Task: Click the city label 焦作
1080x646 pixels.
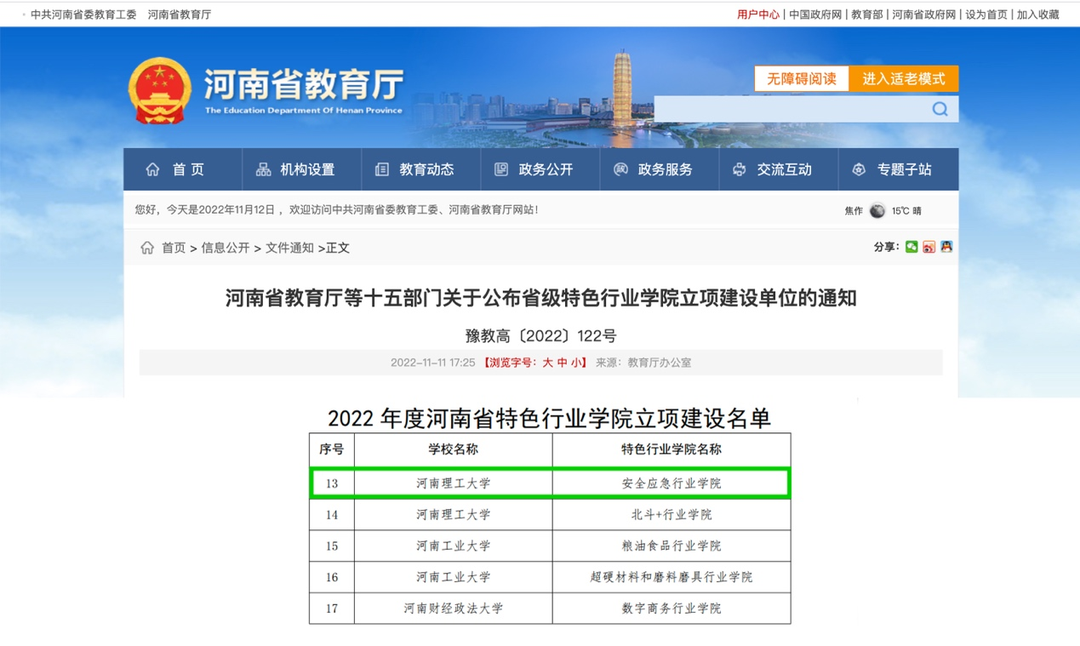Action: coord(853,211)
